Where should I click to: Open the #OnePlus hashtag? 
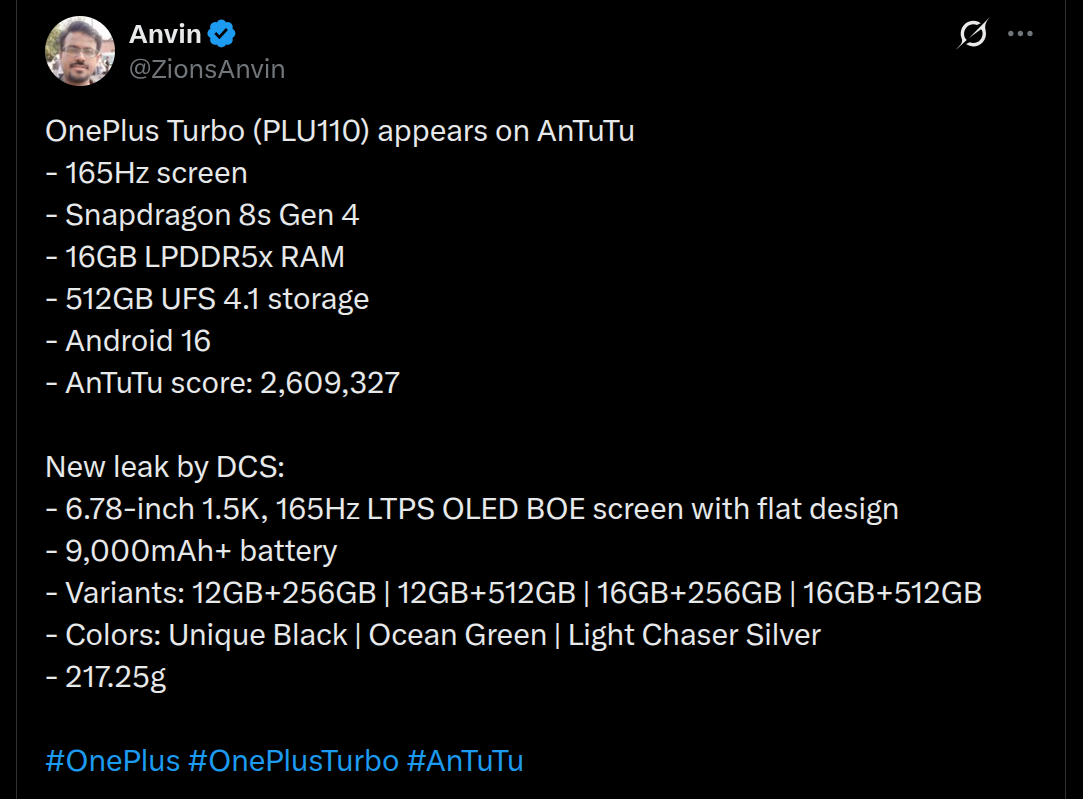point(113,760)
